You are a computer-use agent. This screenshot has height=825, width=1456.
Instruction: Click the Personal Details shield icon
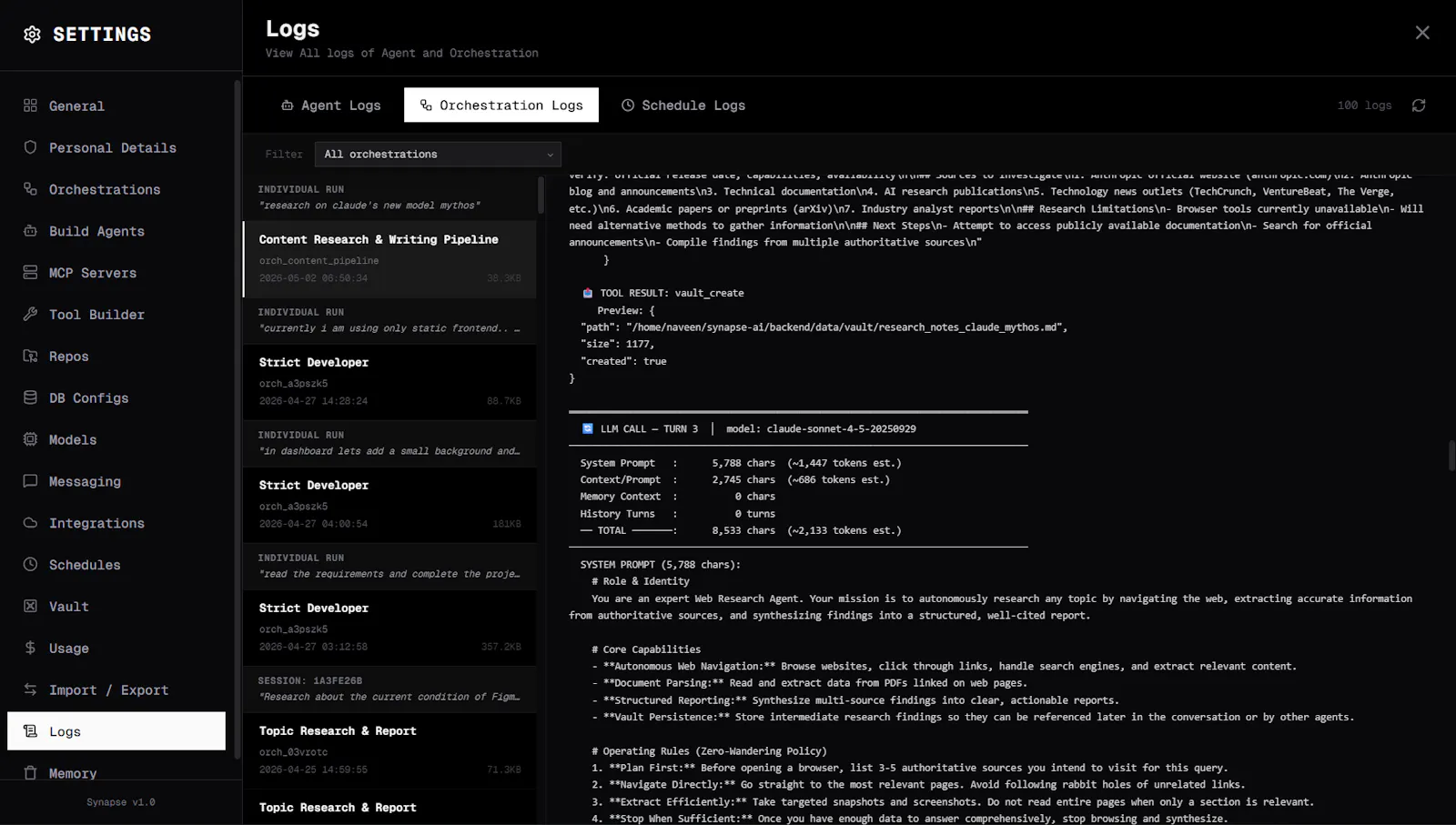point(30,147)
